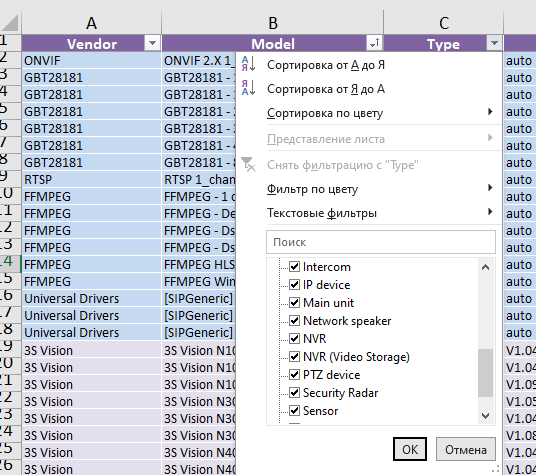
Task: Uncheck the Security Radar checkbox
Action: click(x=294, y=392)
